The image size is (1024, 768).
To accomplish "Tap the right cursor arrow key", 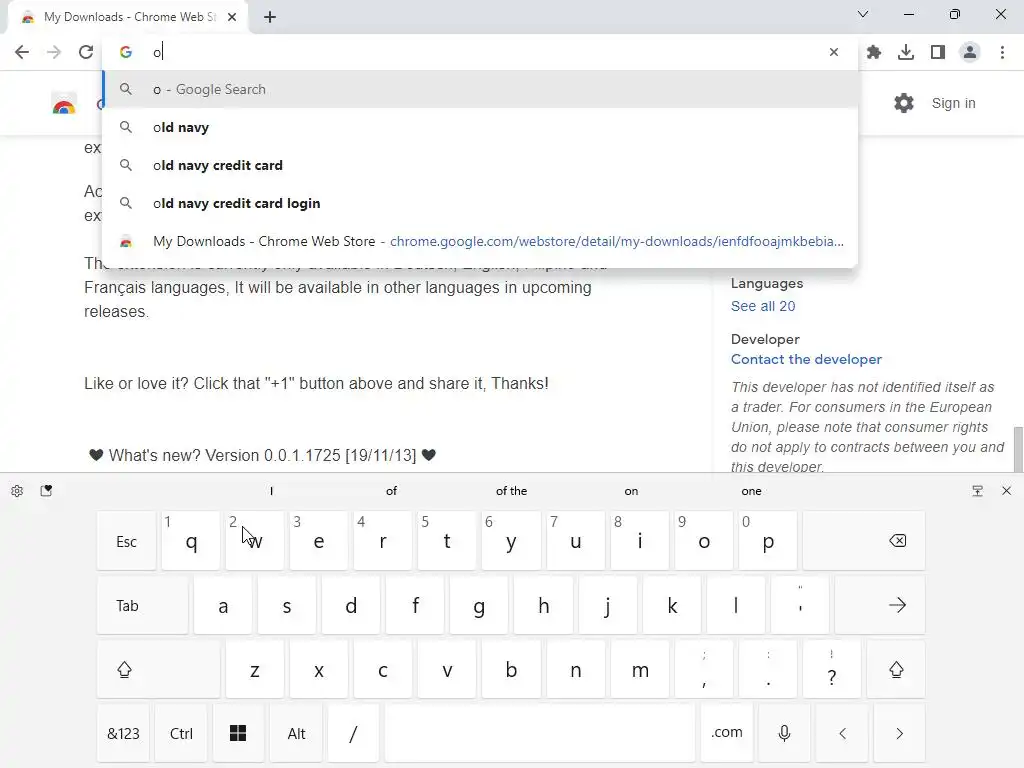I will pos(899,733).
